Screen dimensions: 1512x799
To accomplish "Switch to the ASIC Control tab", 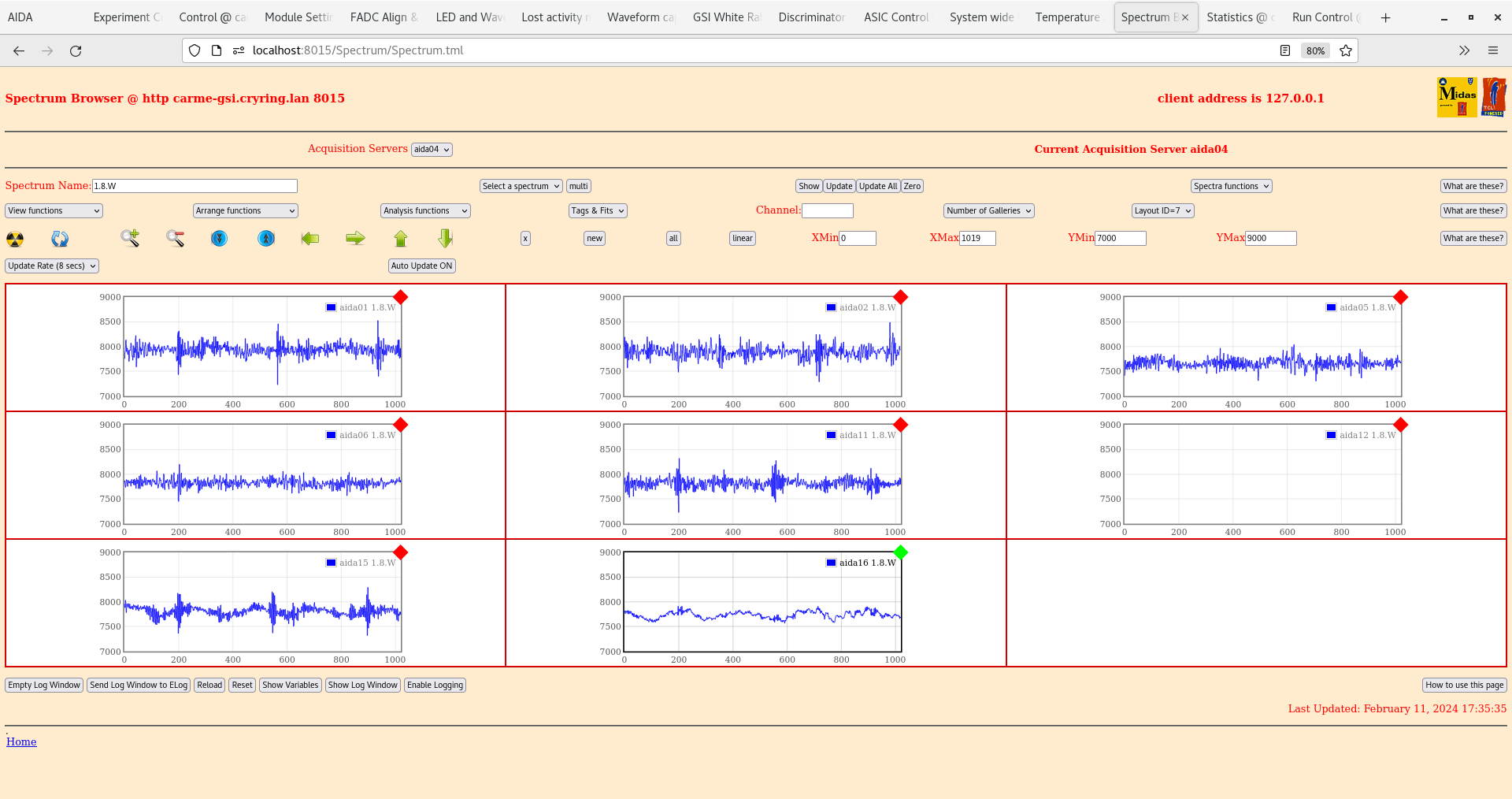I will click(x=896, y=17).
